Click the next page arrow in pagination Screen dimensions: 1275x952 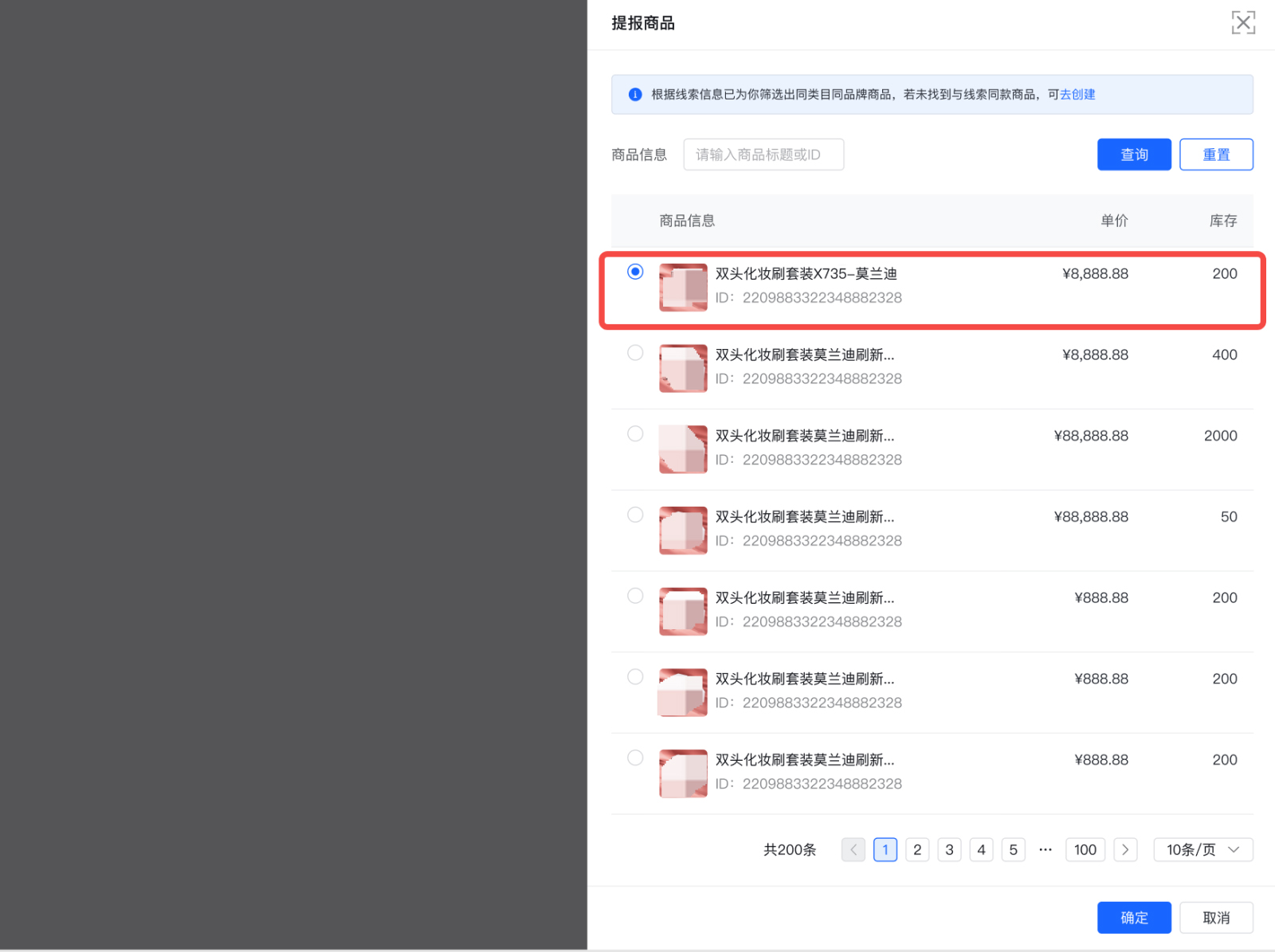(1125, 849)
